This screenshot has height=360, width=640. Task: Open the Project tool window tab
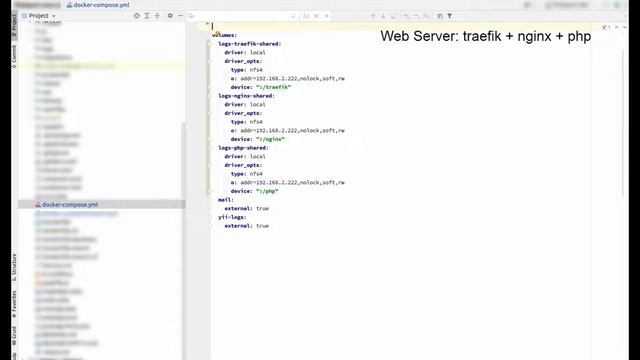(x=14, y=25)
